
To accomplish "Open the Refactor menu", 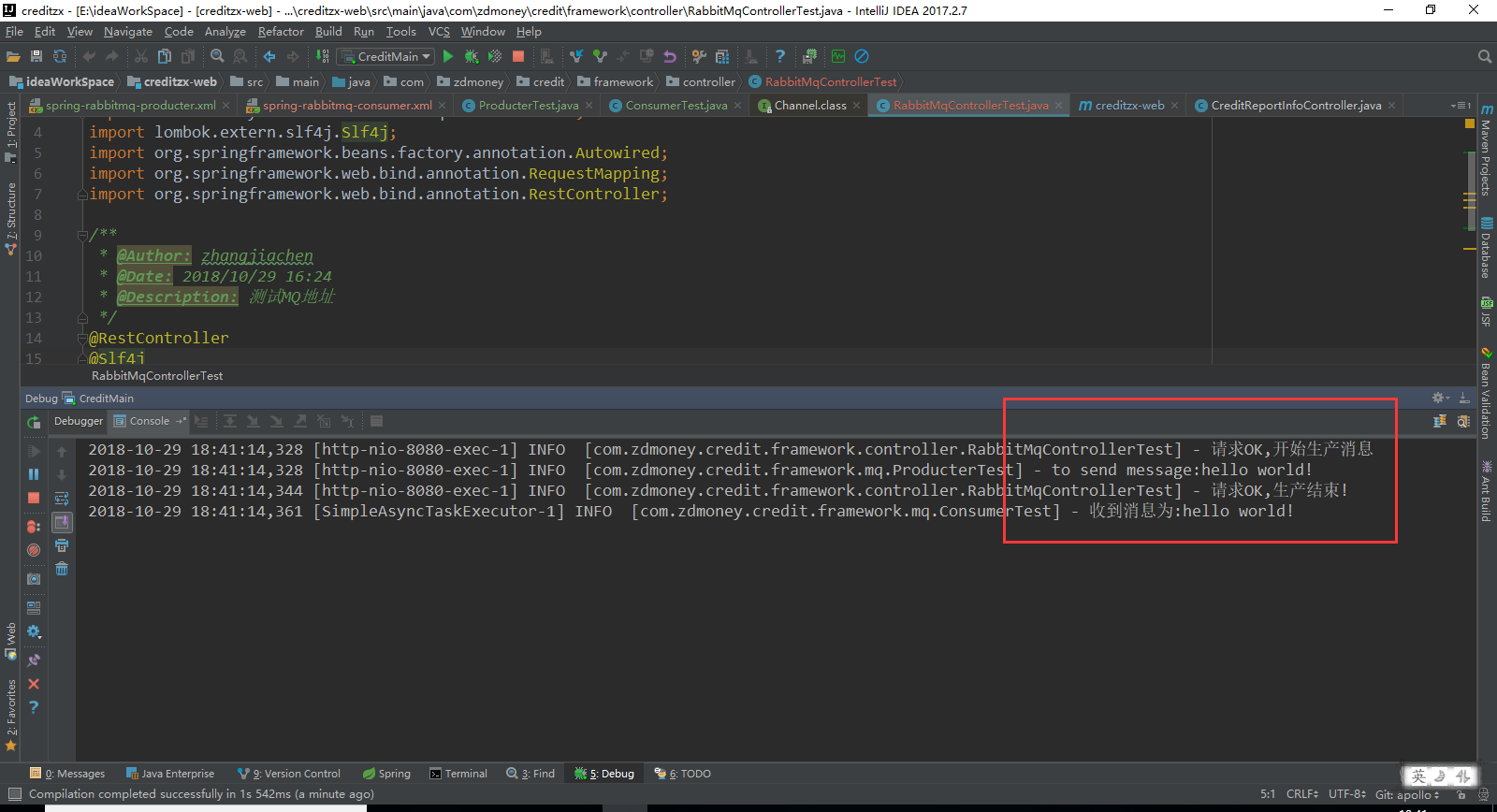I will click(x=281, y=32).
